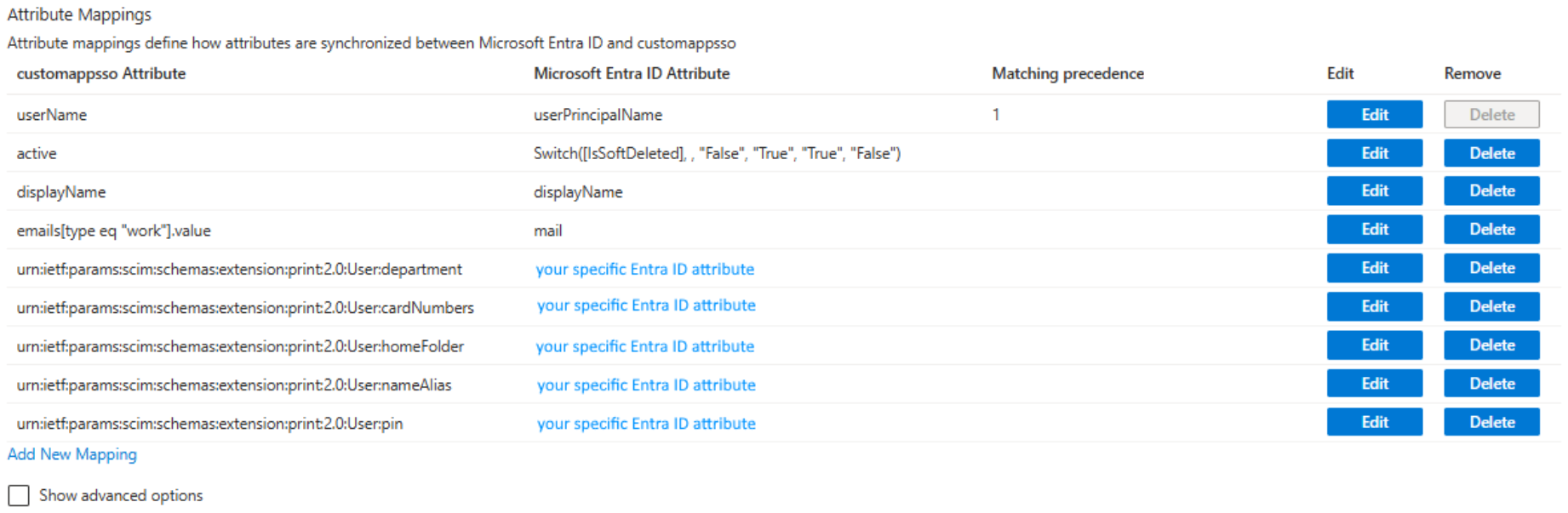The width and height of the screenshot is (1568, 513).
Task: Click the mail attribute cell
Action: pyautogui.click(x=547, y=231)
